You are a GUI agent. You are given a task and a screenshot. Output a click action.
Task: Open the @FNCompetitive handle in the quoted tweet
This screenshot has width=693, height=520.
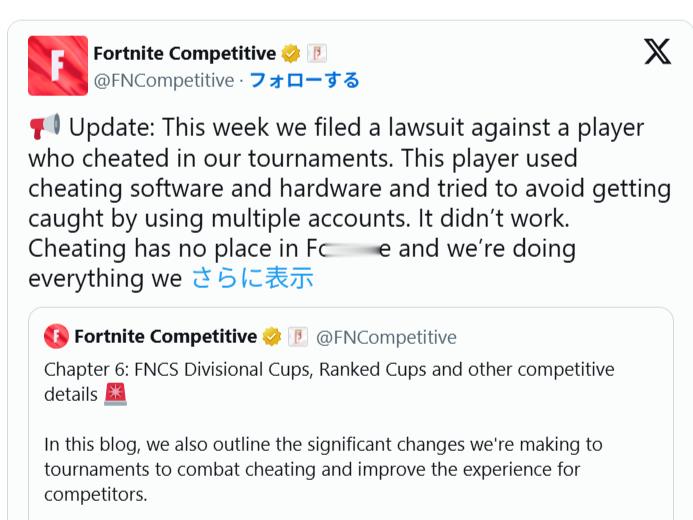[x=386, y=338]
